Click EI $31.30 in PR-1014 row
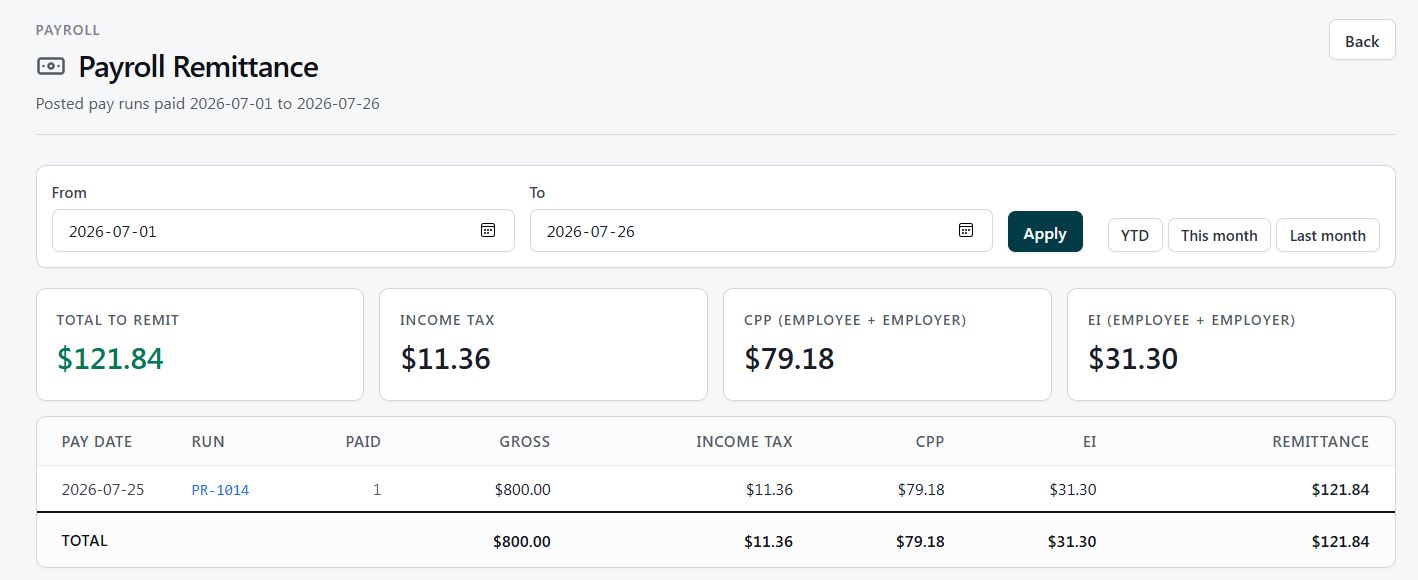This screenshot has height=580, width=1418. 1073,490
